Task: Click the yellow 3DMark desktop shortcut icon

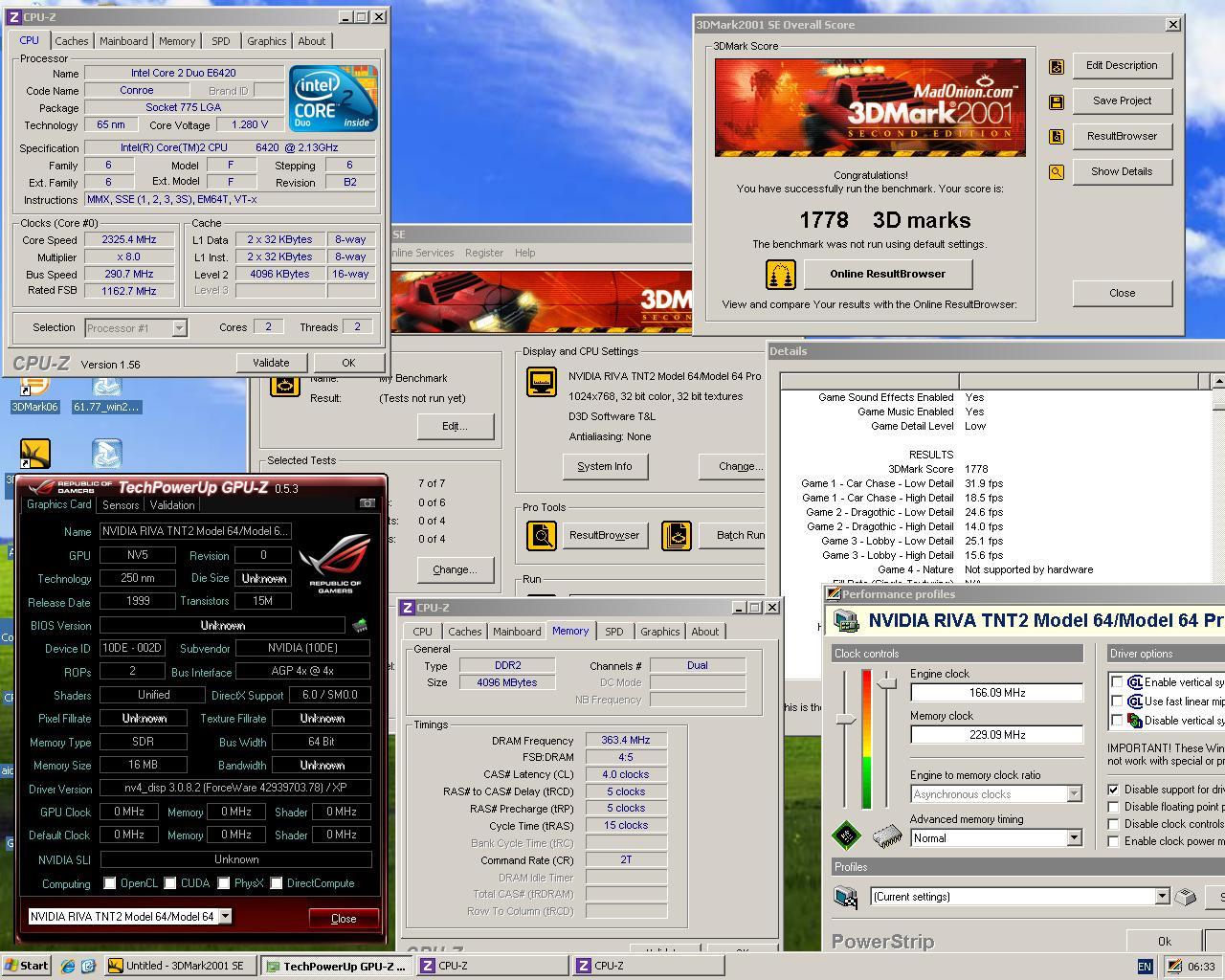Action: click(34, 455)
